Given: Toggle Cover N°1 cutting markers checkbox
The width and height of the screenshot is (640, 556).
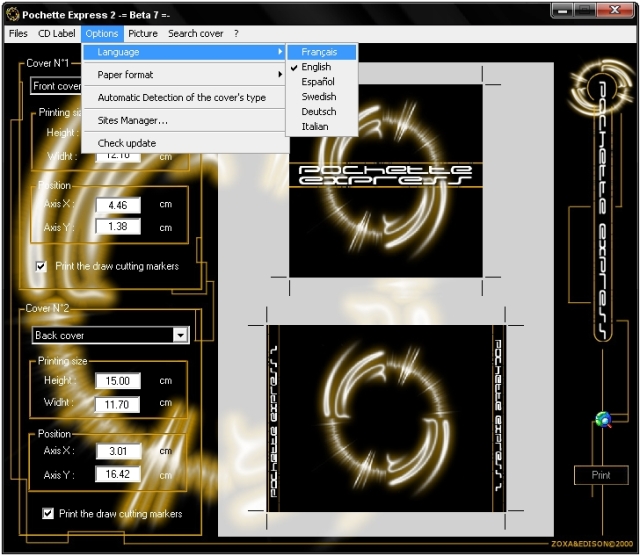Looking at the screenshot, I should (x=41, y=267).
